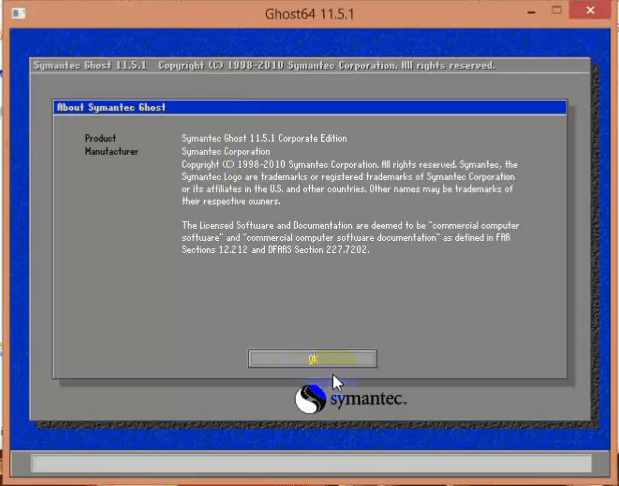Click the Copyright 1998-2010 notice line
Viewport: 619px width, 486px height.
click(x=349, y=164)
